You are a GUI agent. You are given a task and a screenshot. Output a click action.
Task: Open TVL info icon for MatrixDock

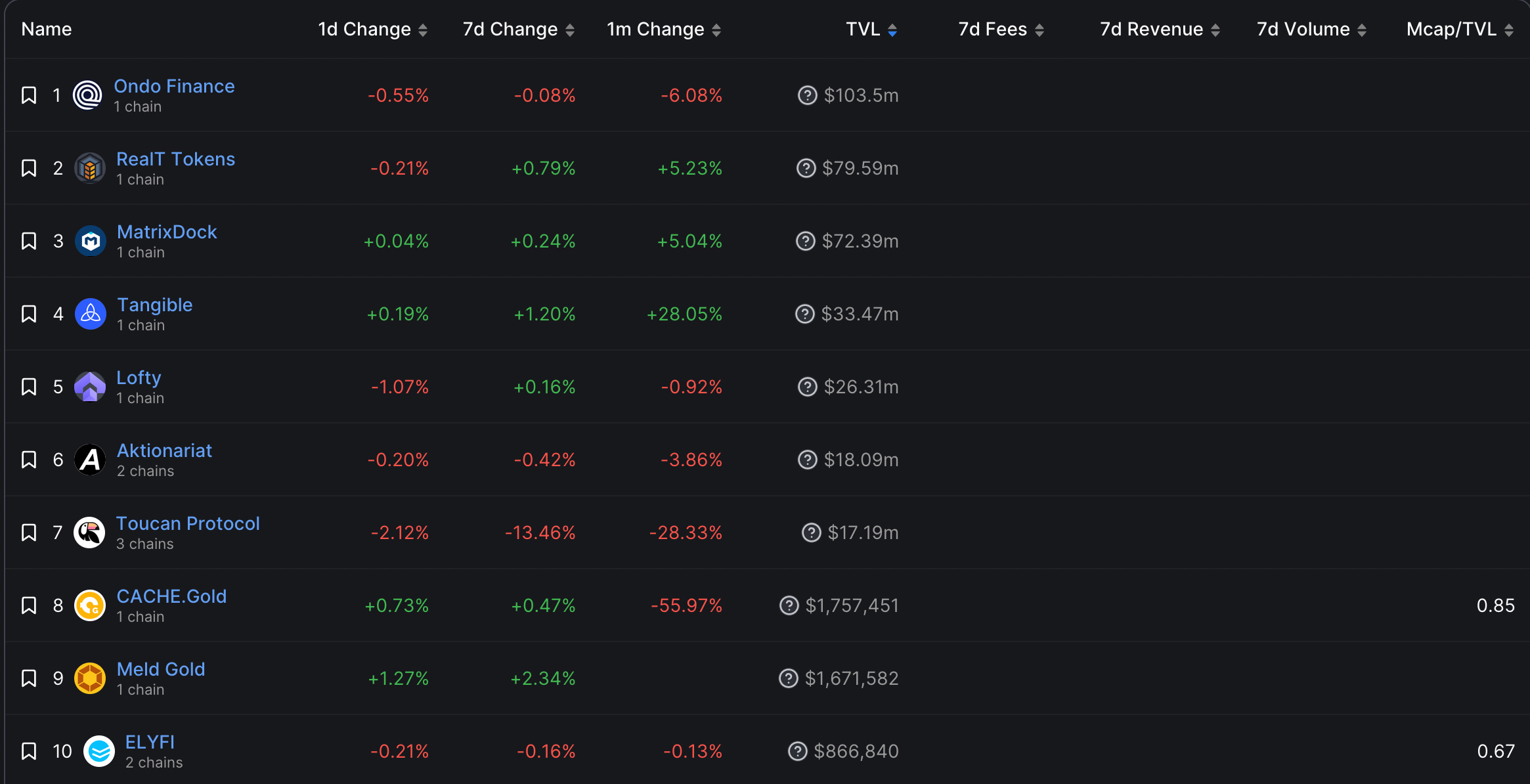point(805,241)
